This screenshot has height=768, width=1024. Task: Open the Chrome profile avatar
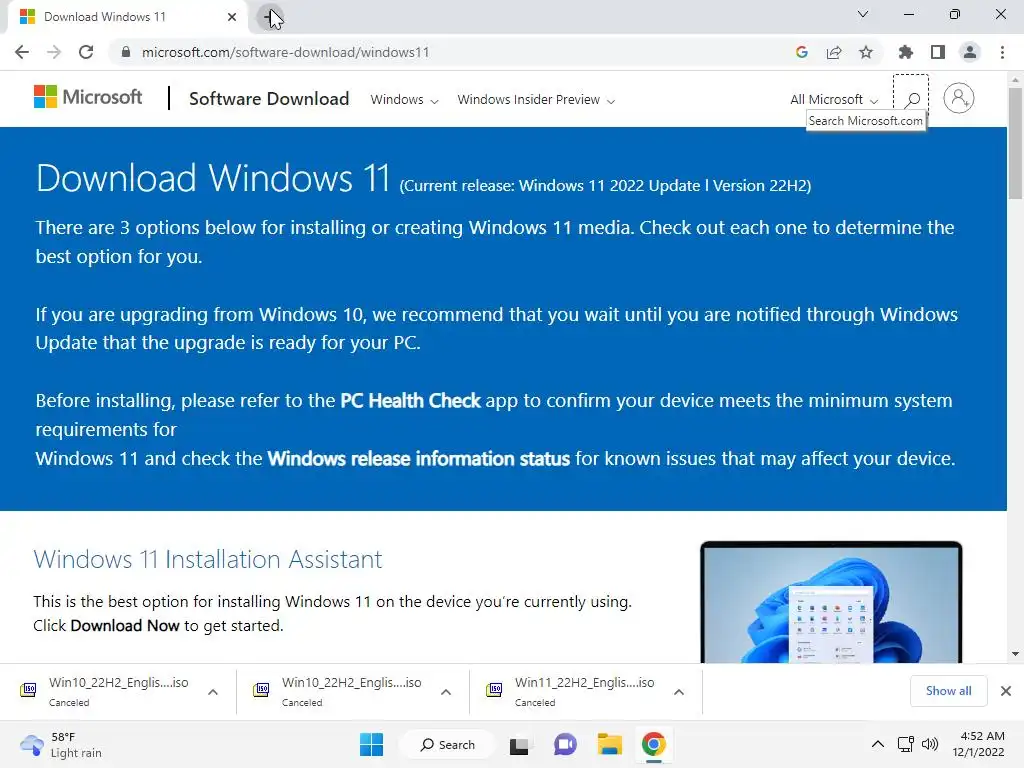pyautogui.click(x=970, y=52)
